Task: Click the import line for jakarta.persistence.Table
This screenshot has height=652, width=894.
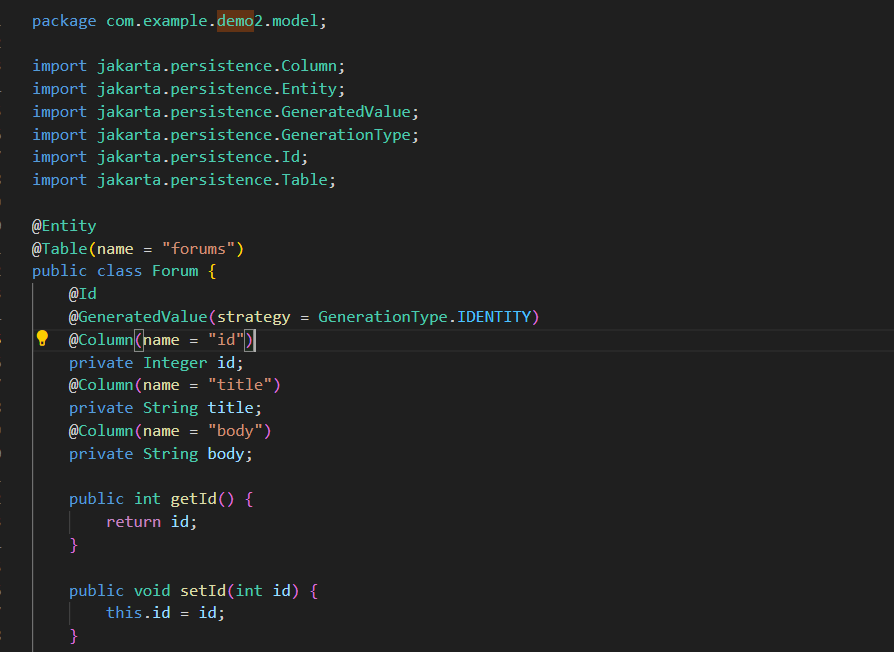Action: (184, 180)
